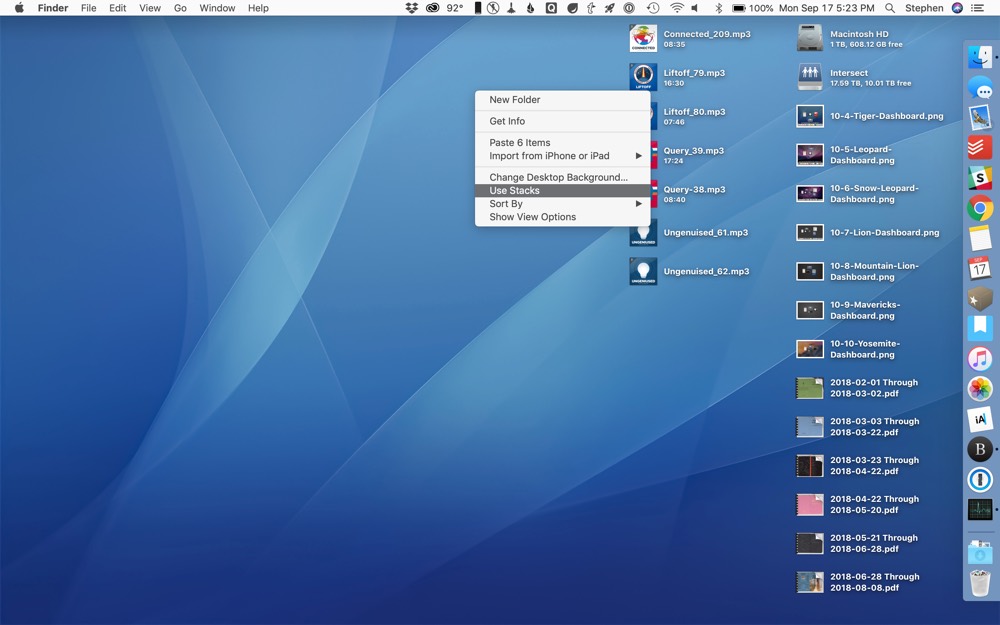Open the Photos app in the Dock

click(x=978, y=389)
